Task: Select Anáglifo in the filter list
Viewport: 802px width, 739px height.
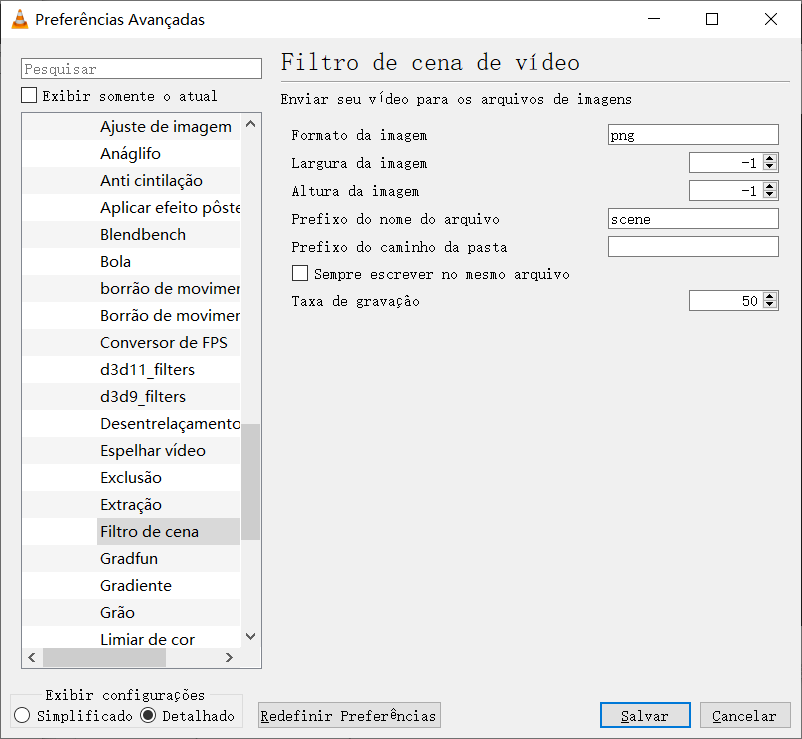Action: 130,153
